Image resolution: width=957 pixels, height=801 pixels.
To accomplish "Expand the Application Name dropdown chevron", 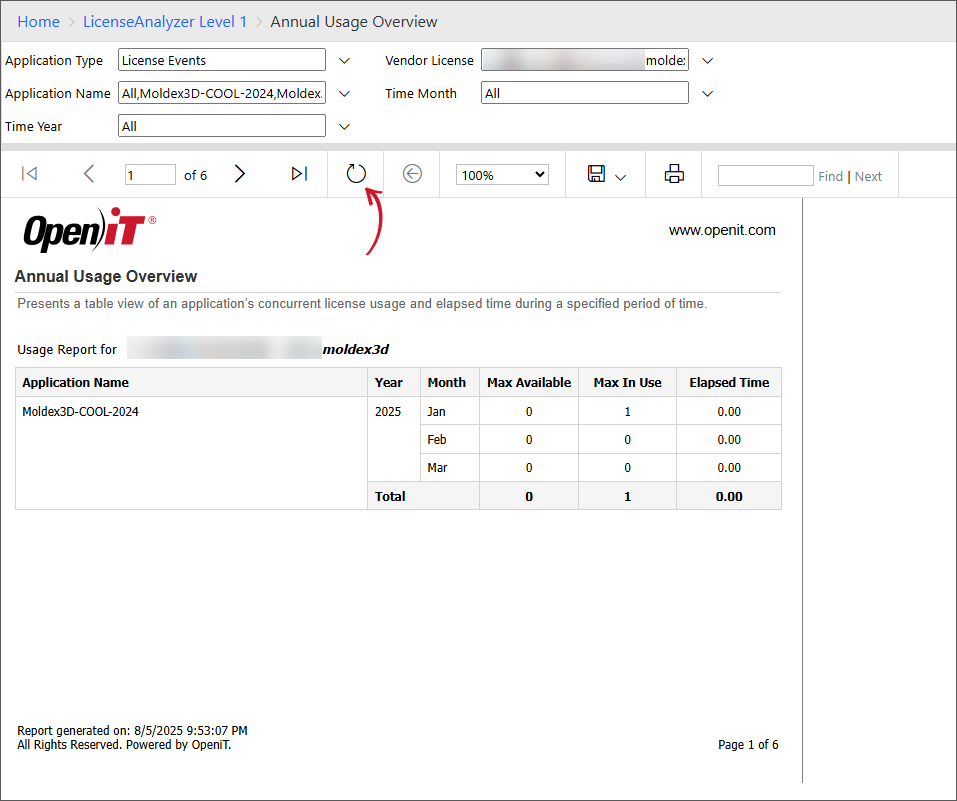I will coord(344,94).
